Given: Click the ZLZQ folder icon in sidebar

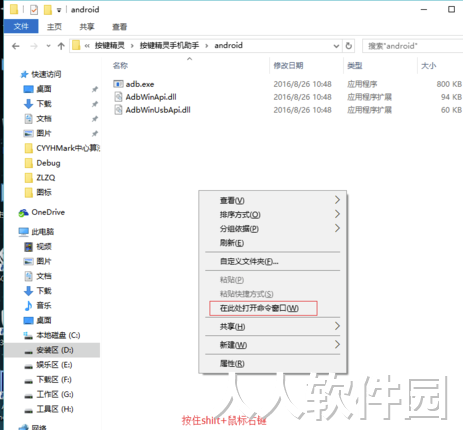Looking at the screenshot, I should [x=29, y=178].
